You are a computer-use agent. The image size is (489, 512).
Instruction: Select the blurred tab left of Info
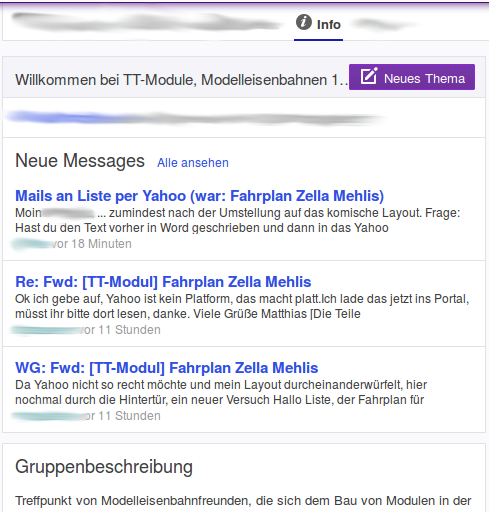click(x=146, y=22)
